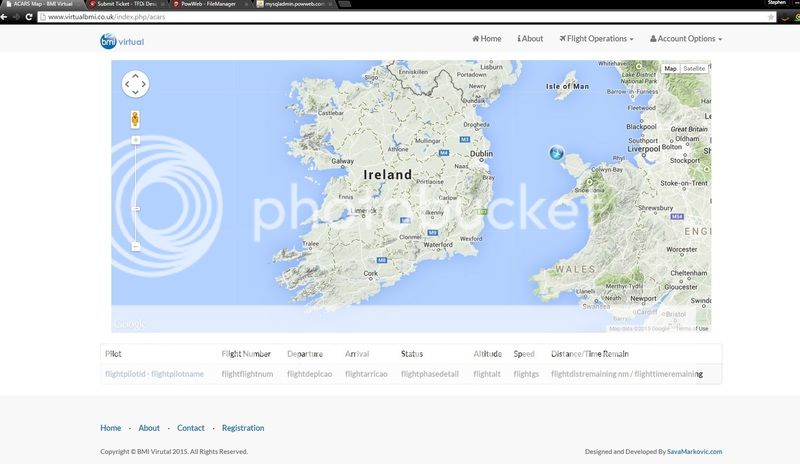Go to Home in the top navigation

pos(486,39)
